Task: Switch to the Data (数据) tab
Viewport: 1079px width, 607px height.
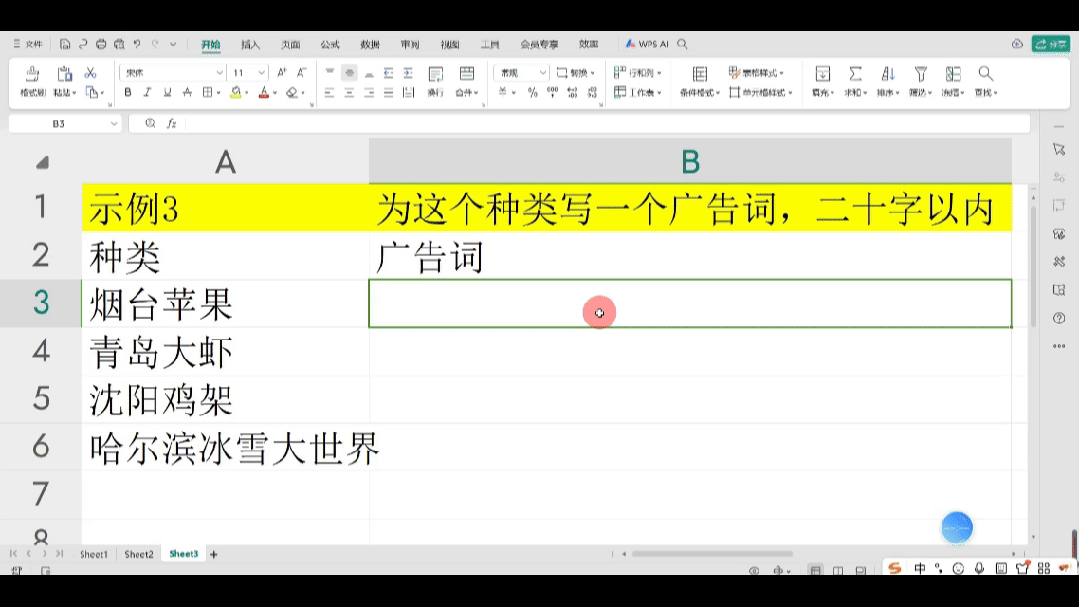Action: pyautogui.click(x=370, y=44)
